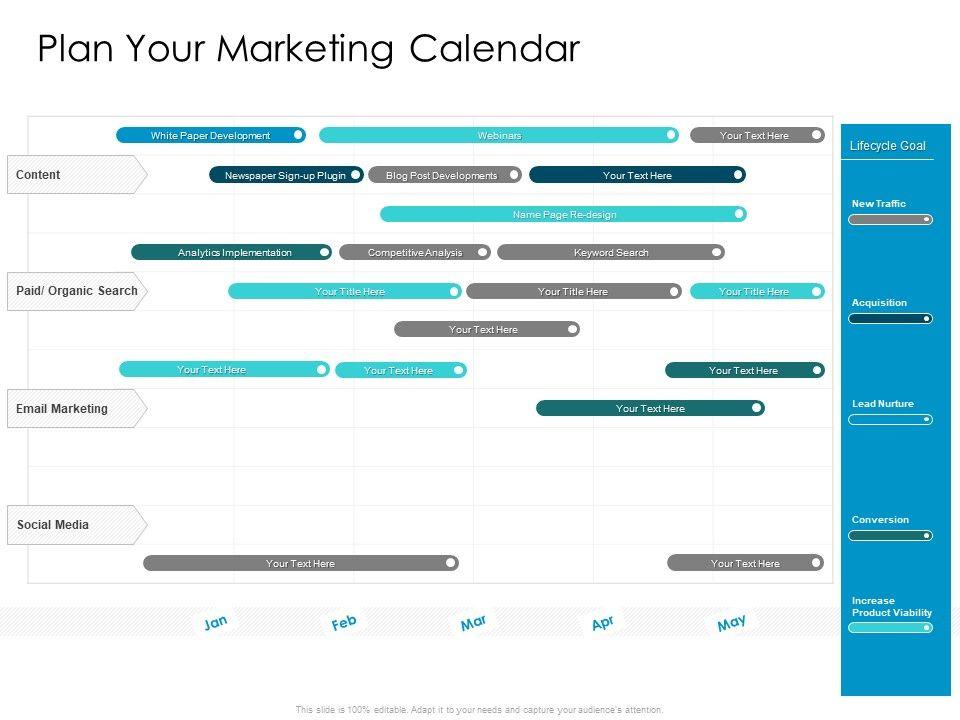The image size is (960, 720).
Task: Click the White Paper Development bar
Action: (x=210, y=135)
